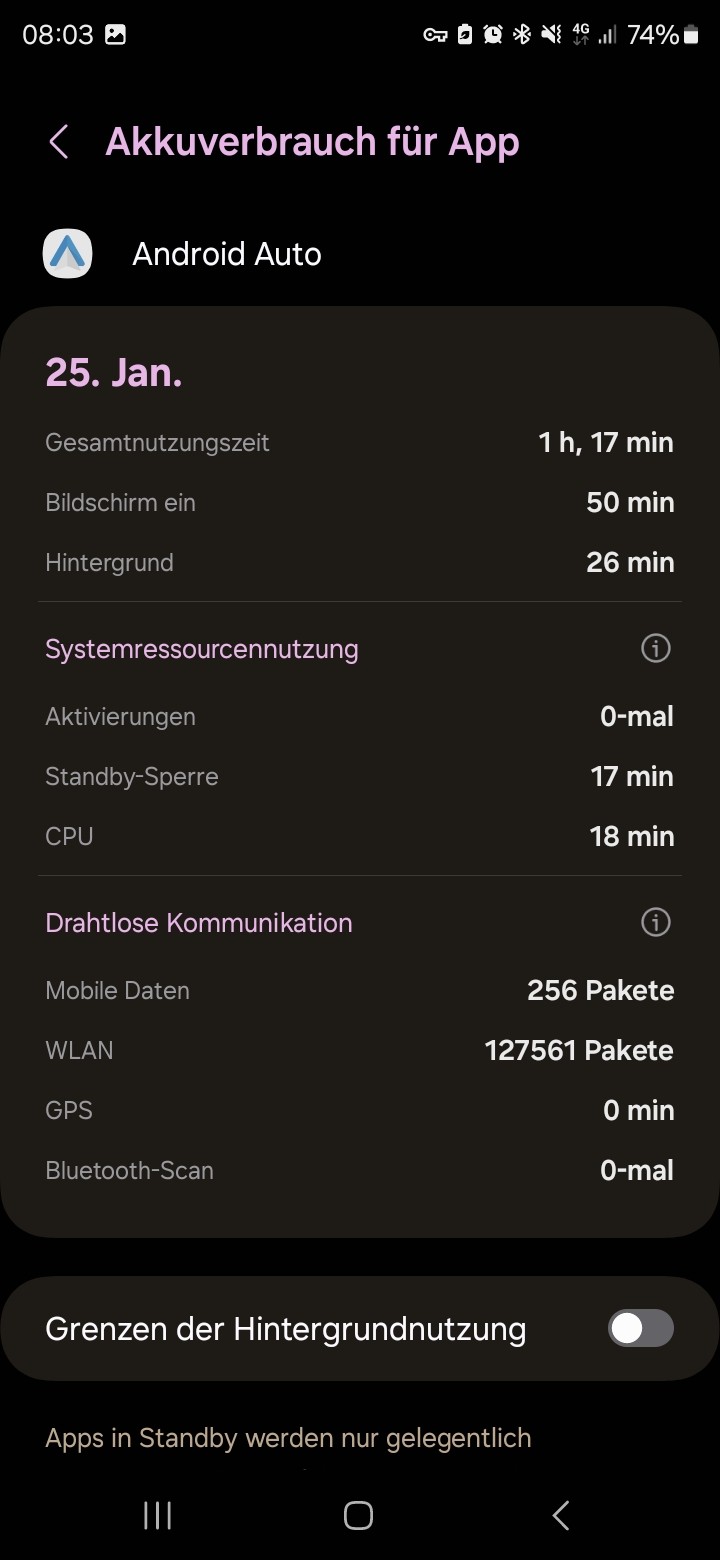720x1560 pixels.
Task: Tap the back arrow next to Akkuverbrauch für App
Action: click(x=59, y=142)
